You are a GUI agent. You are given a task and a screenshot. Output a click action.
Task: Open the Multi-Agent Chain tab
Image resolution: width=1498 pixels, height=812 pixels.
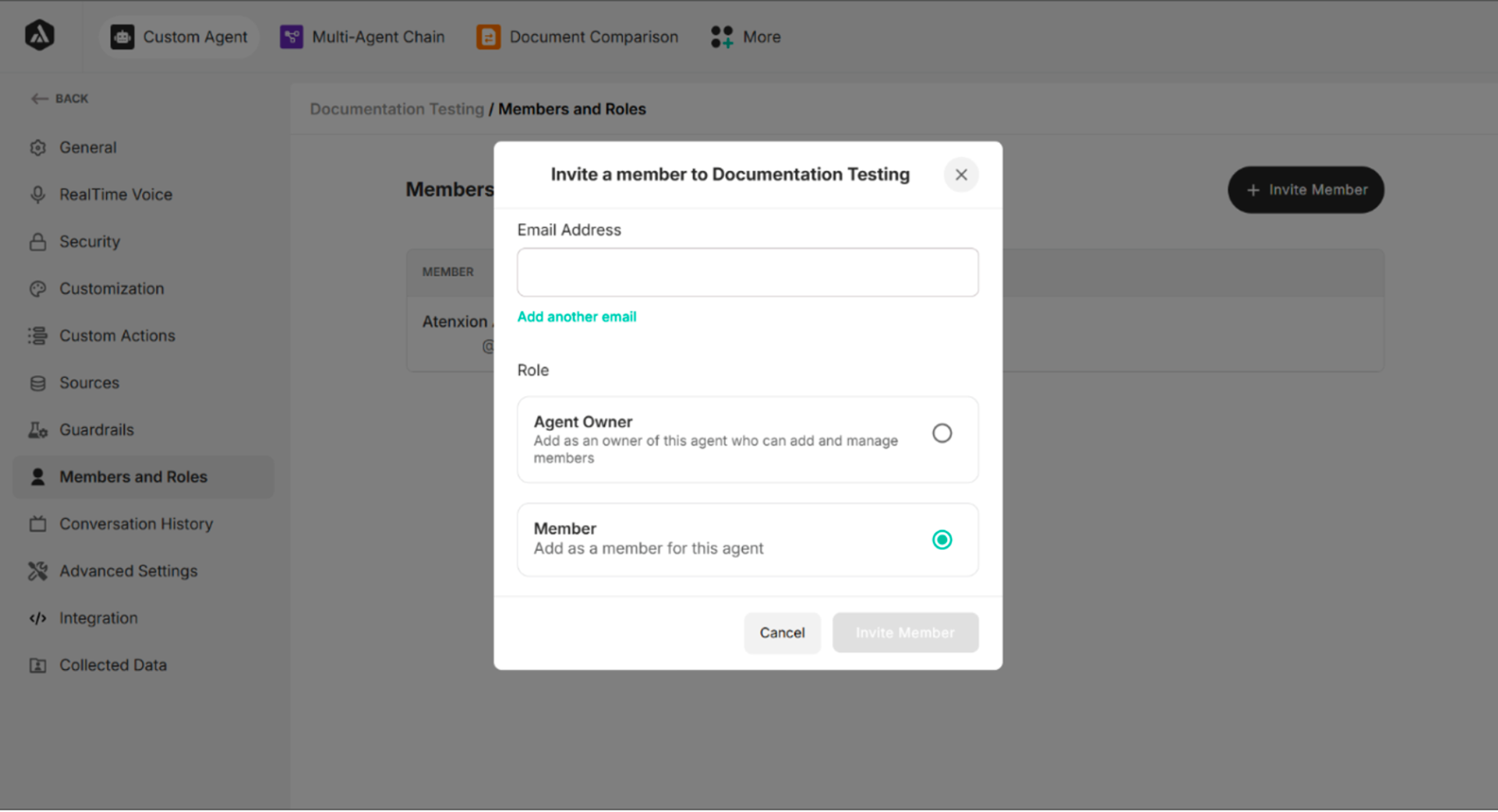362,37
